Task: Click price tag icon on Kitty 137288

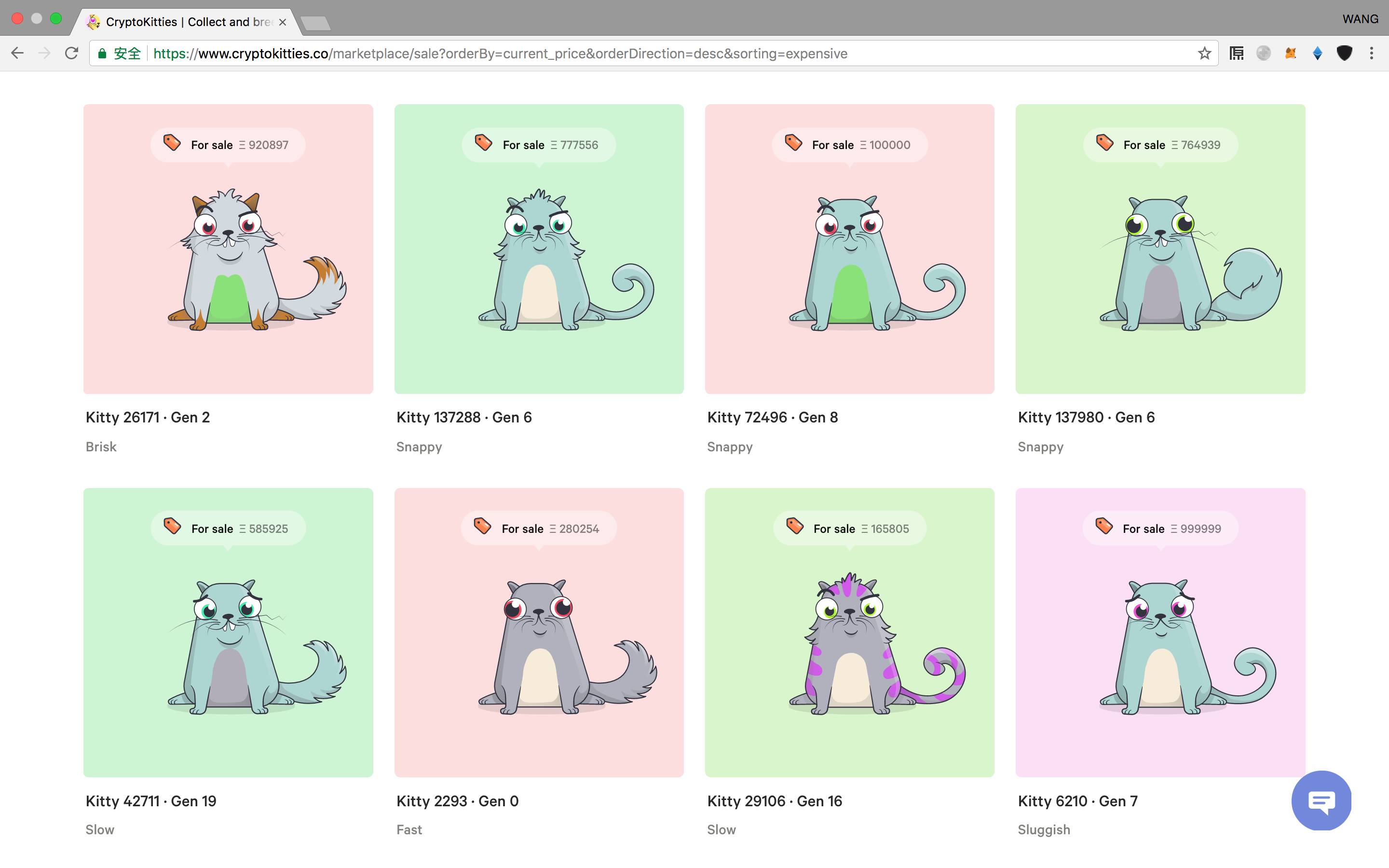Action: (x=483, y=142)
